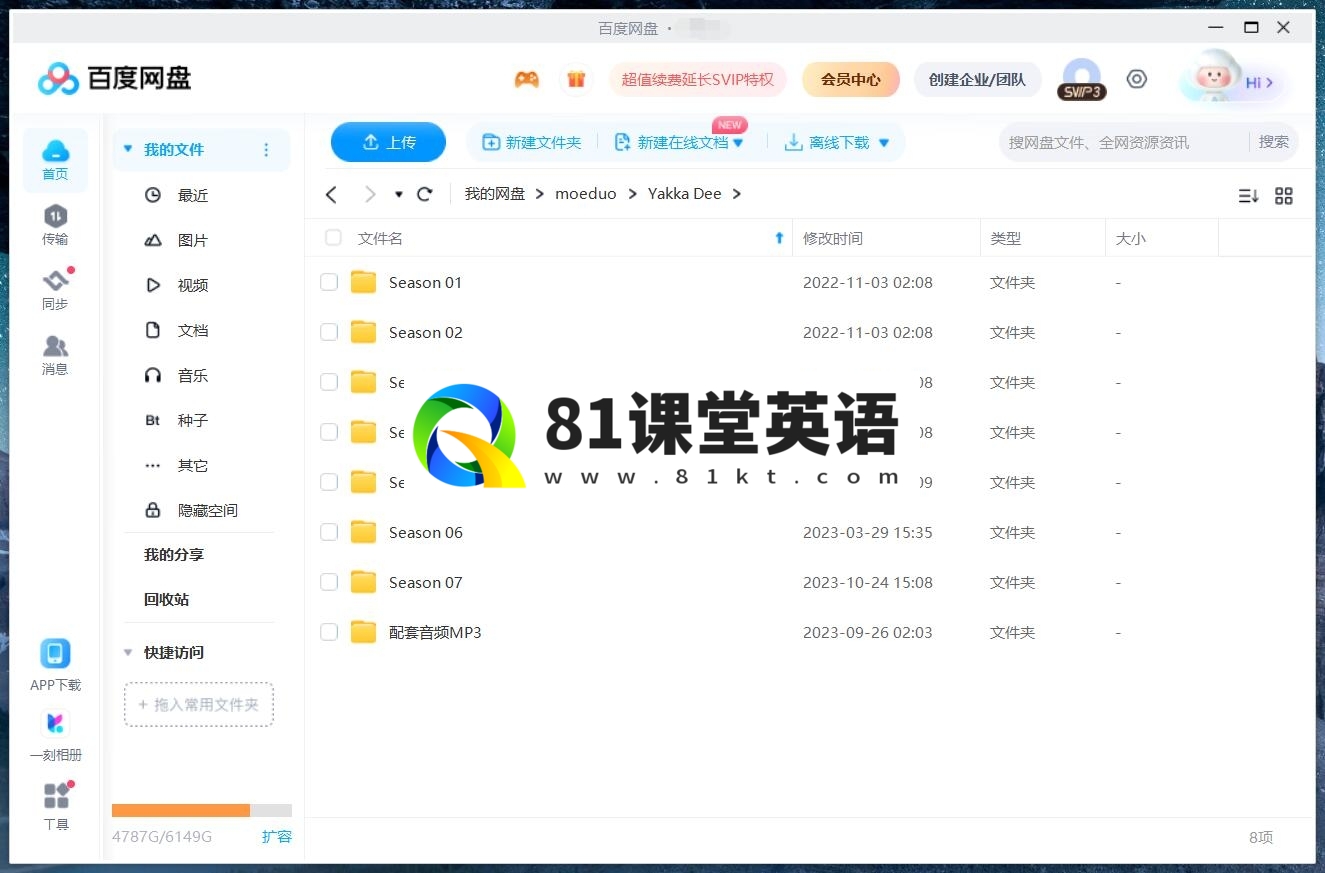
Task: Go back with the left arrow
Action: click(332, 194)
